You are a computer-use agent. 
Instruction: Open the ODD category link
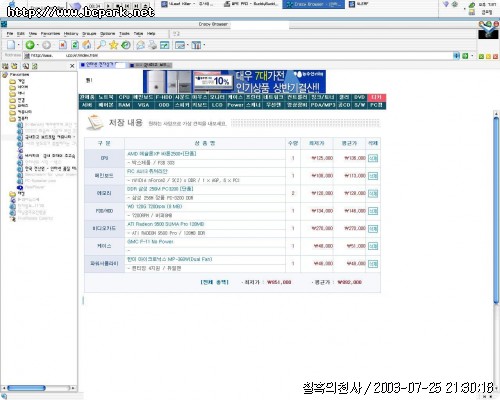coord(164,105)
